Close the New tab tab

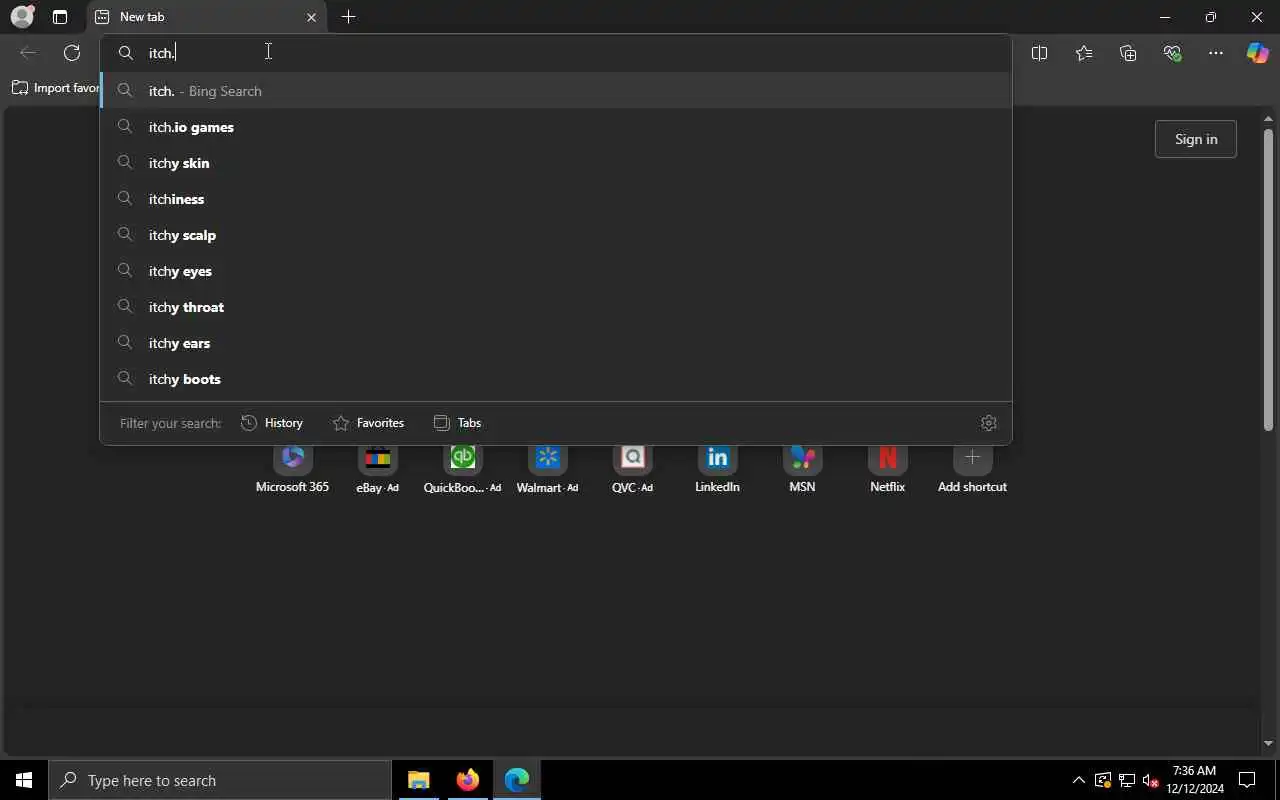311,17
